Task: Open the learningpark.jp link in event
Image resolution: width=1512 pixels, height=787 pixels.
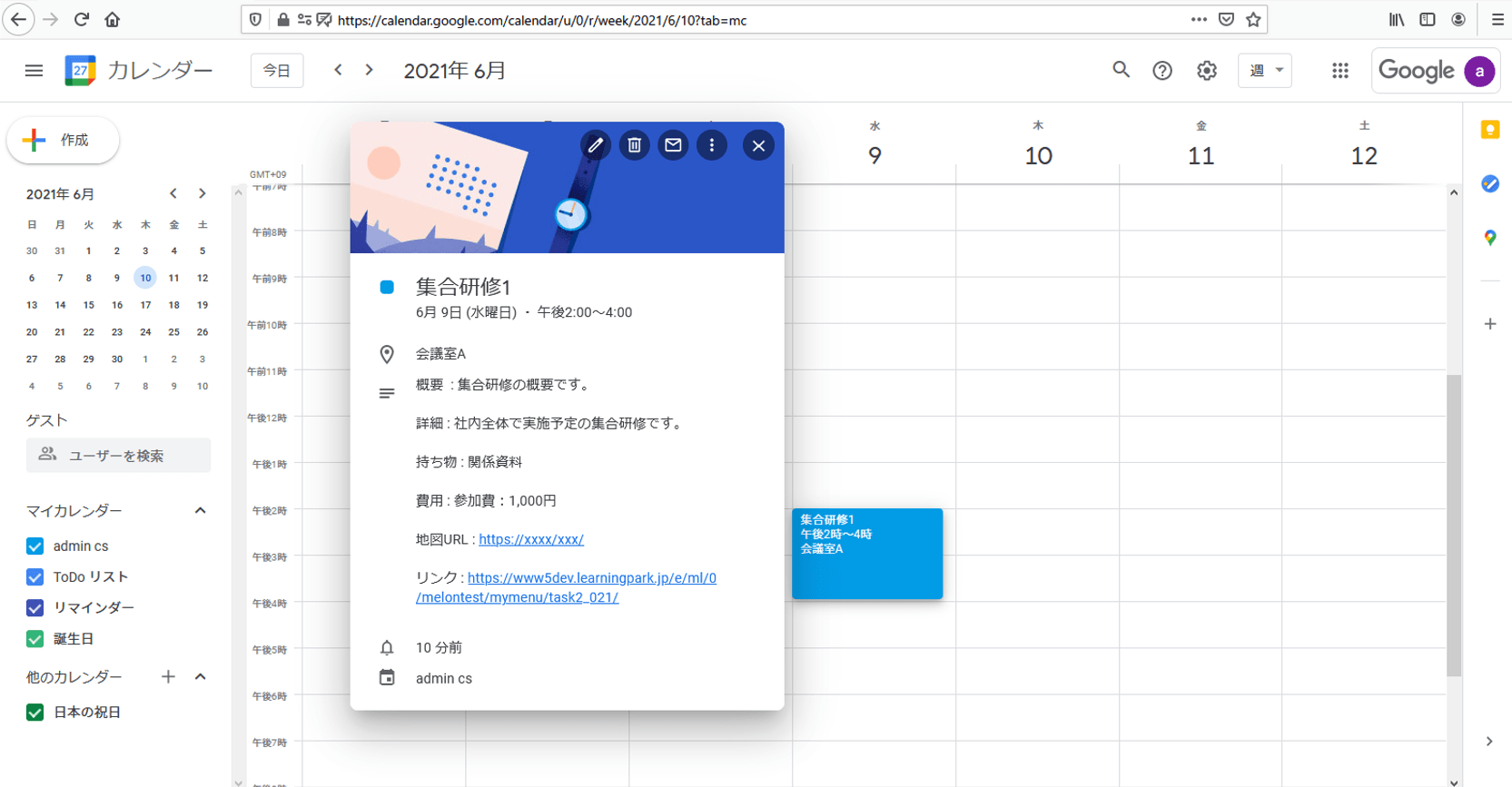Action: tap(591, 578)
